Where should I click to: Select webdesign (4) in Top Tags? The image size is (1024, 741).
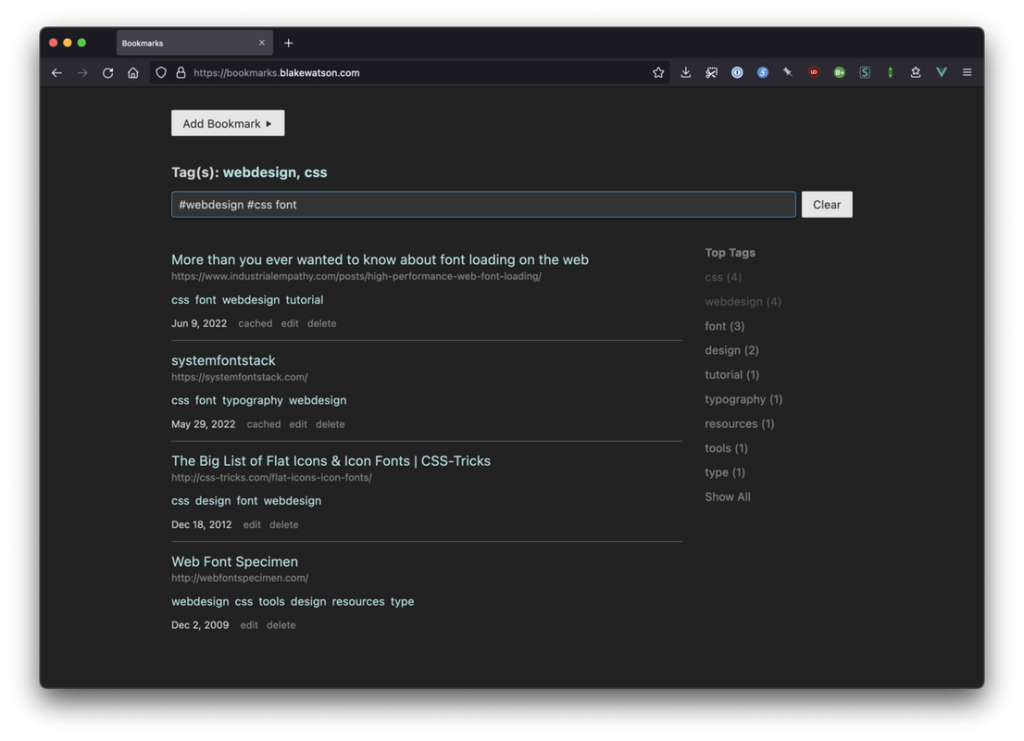(x=743, y=302)
